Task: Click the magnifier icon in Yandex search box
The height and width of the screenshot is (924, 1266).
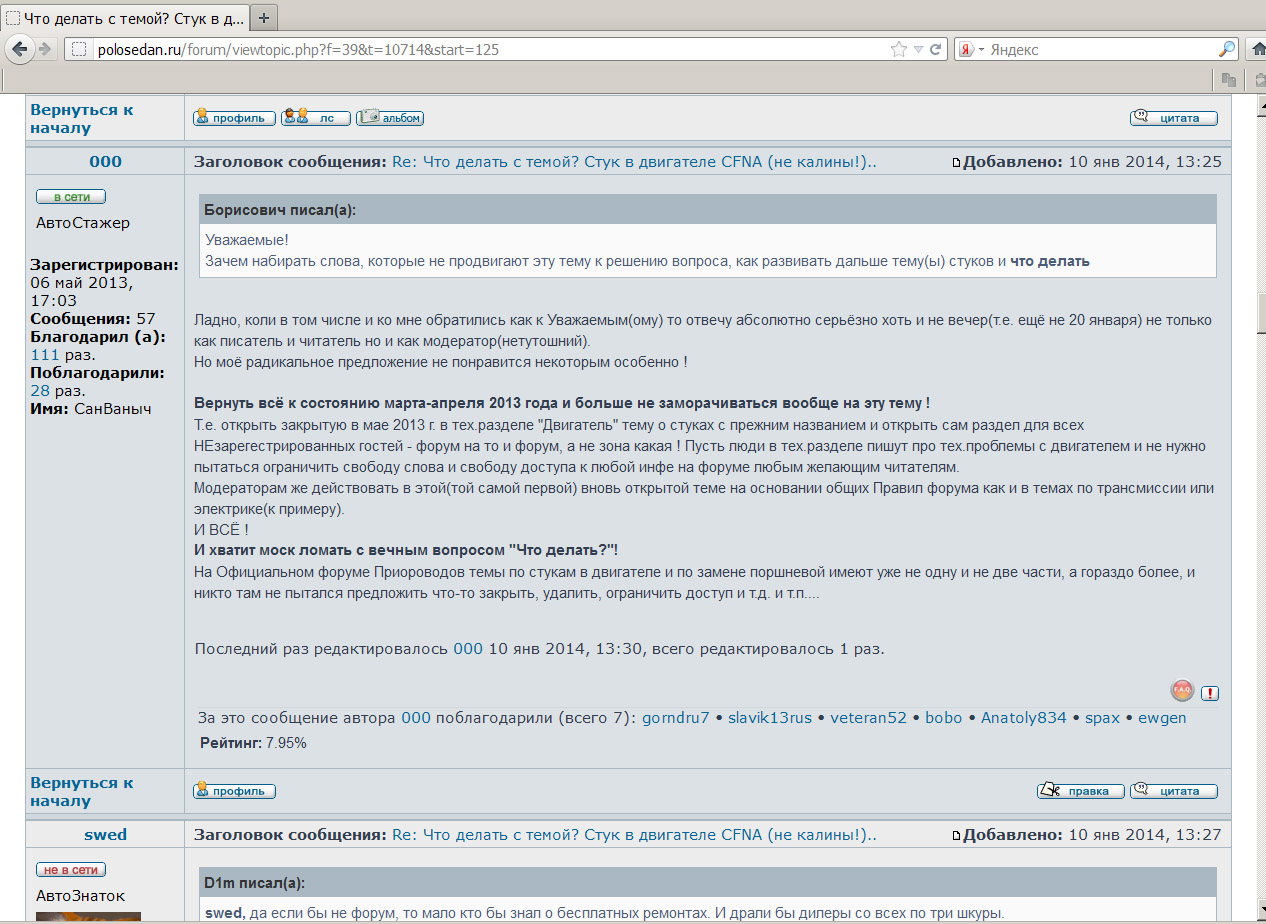Action: (x=1226, y=49)
